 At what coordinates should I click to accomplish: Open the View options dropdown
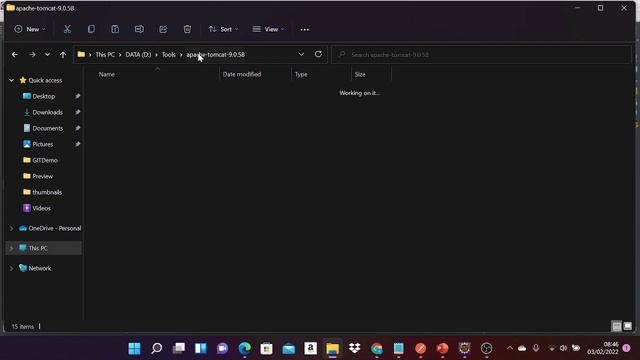coord(268,29)
